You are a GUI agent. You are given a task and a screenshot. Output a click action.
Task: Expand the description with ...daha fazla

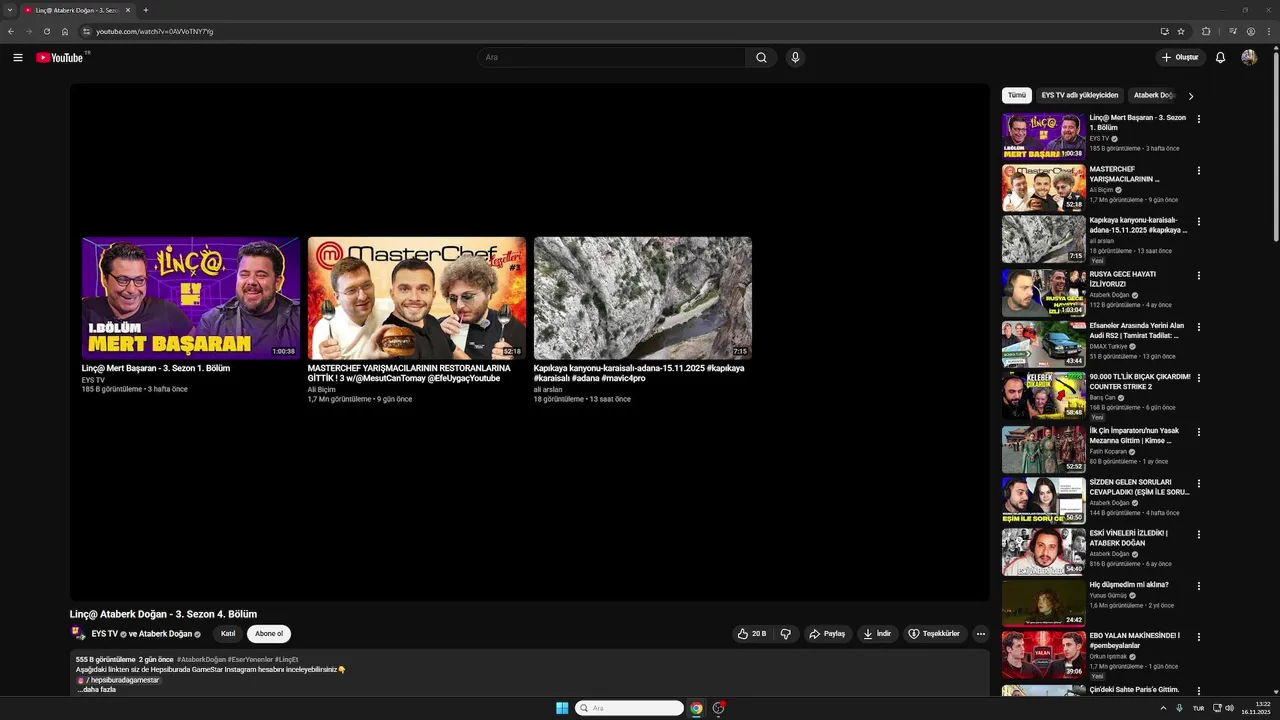point(97,689)
